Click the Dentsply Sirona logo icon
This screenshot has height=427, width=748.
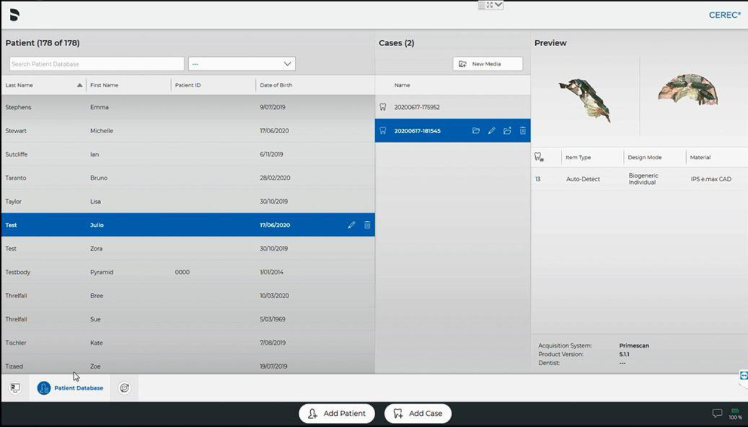[14, 15]
